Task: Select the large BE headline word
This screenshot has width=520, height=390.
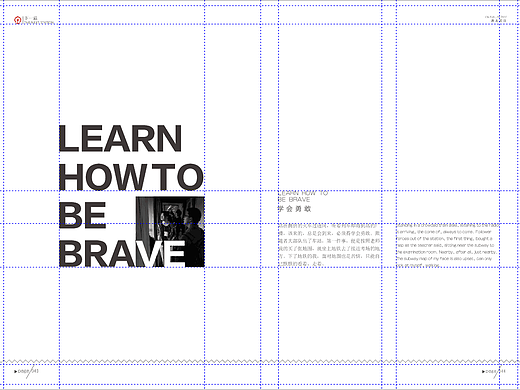Action: [x=83, y=215]
